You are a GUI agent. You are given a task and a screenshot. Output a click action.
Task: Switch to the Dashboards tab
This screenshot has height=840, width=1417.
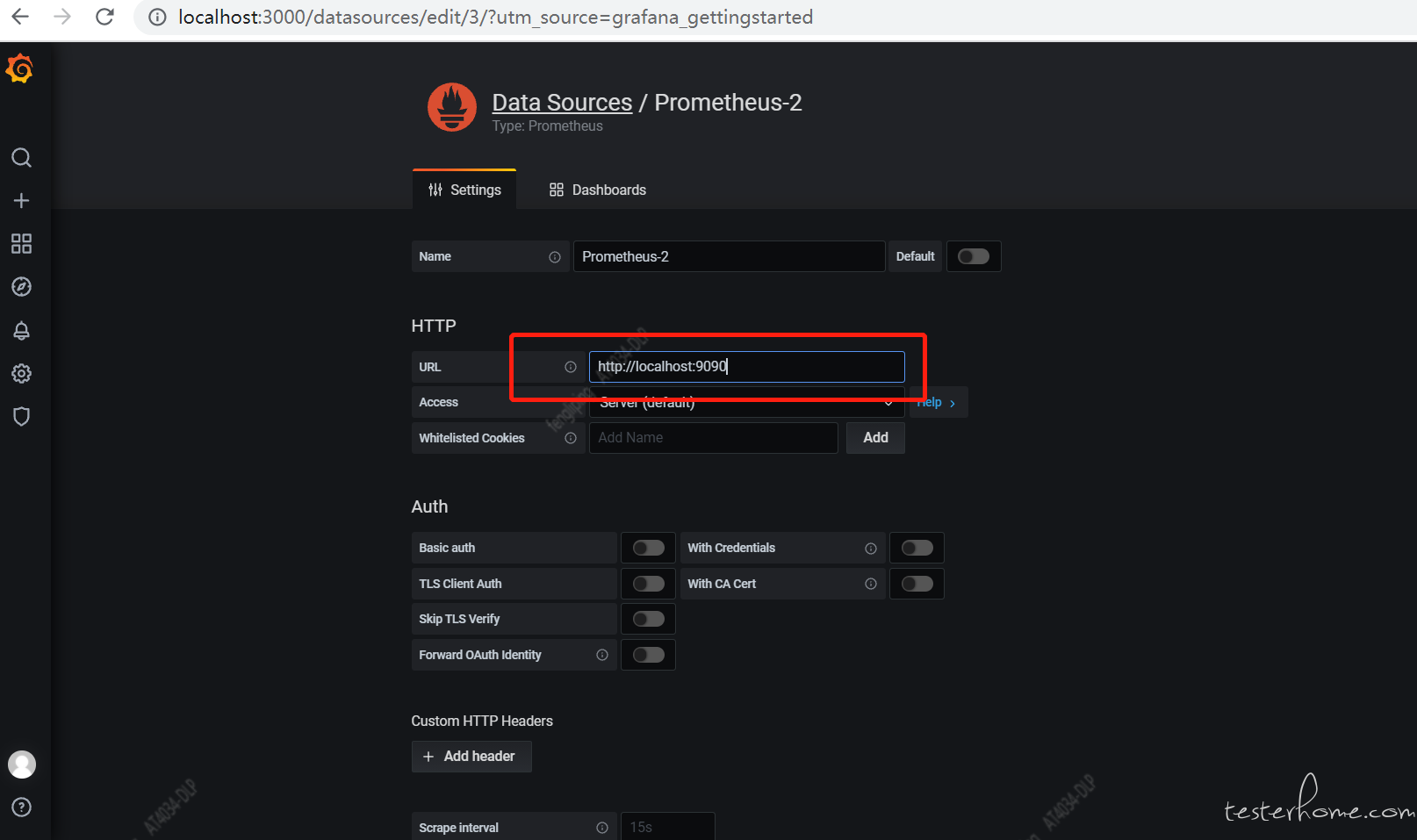pos(598,190)
